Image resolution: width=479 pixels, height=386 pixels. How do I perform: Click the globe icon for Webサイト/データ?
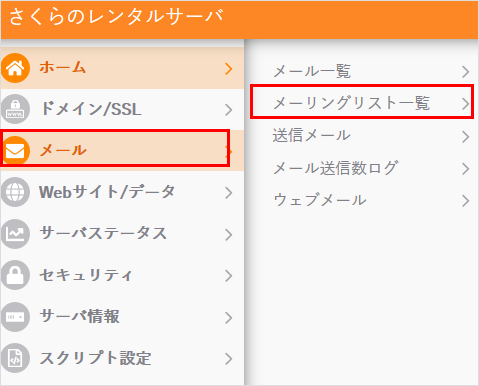15,192
